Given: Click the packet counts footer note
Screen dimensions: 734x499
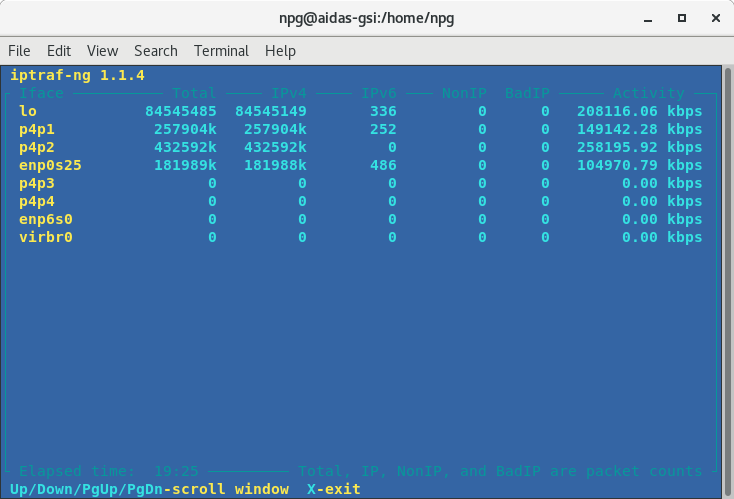Looking at the screenshot, I should tap(500, 471).
